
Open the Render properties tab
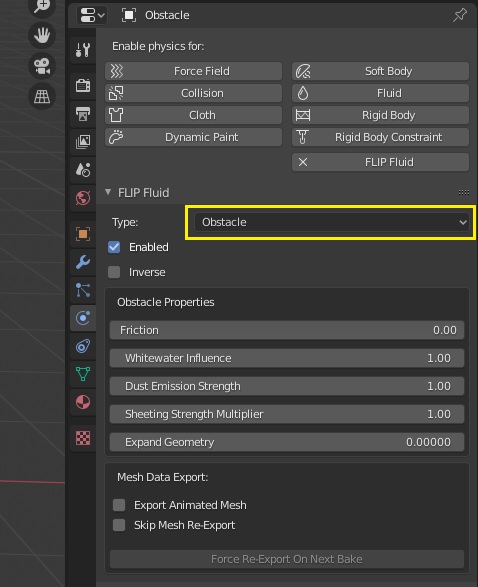click(83, 85)
